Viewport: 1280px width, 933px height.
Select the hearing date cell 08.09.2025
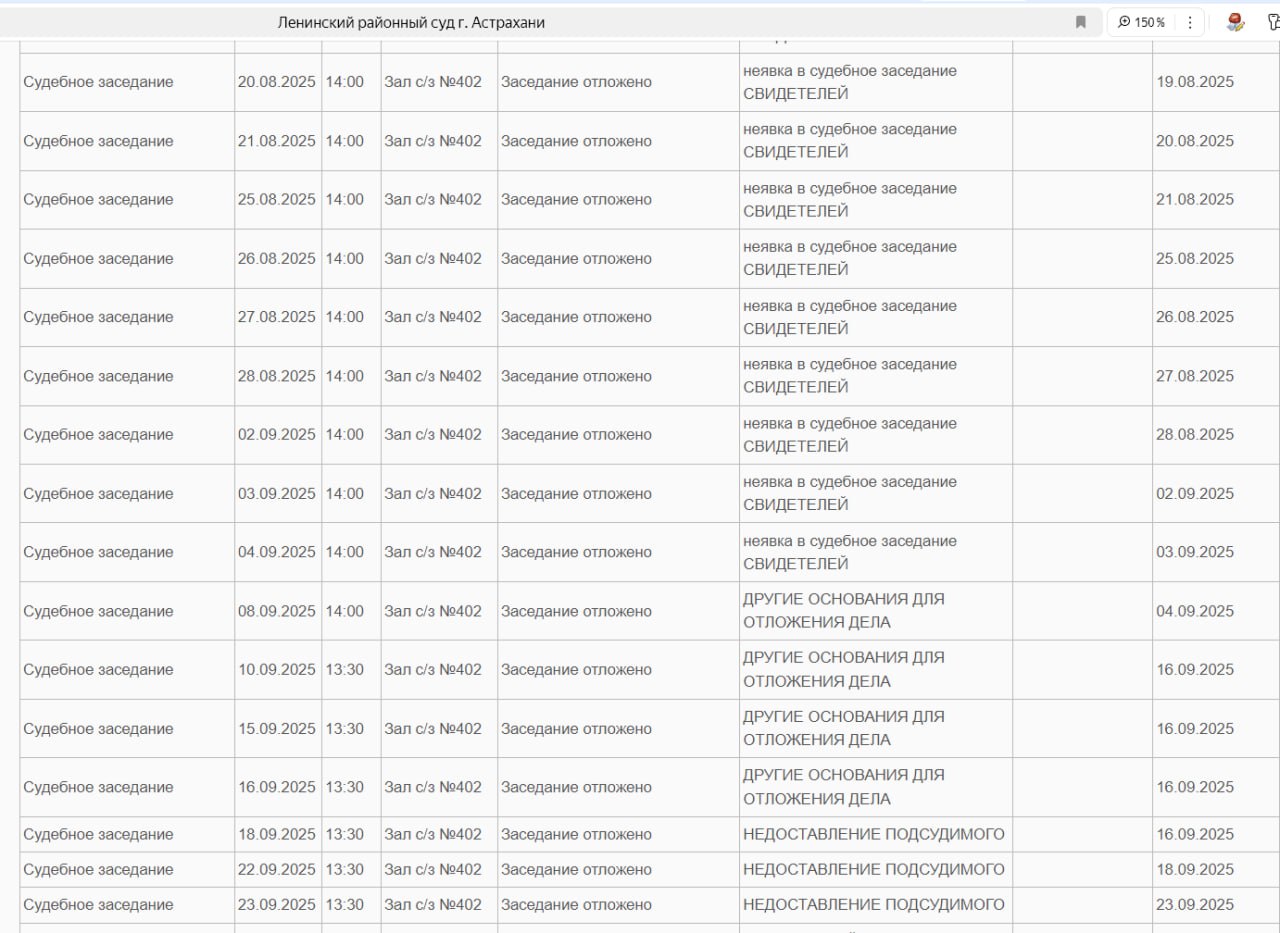coord(276,611)
